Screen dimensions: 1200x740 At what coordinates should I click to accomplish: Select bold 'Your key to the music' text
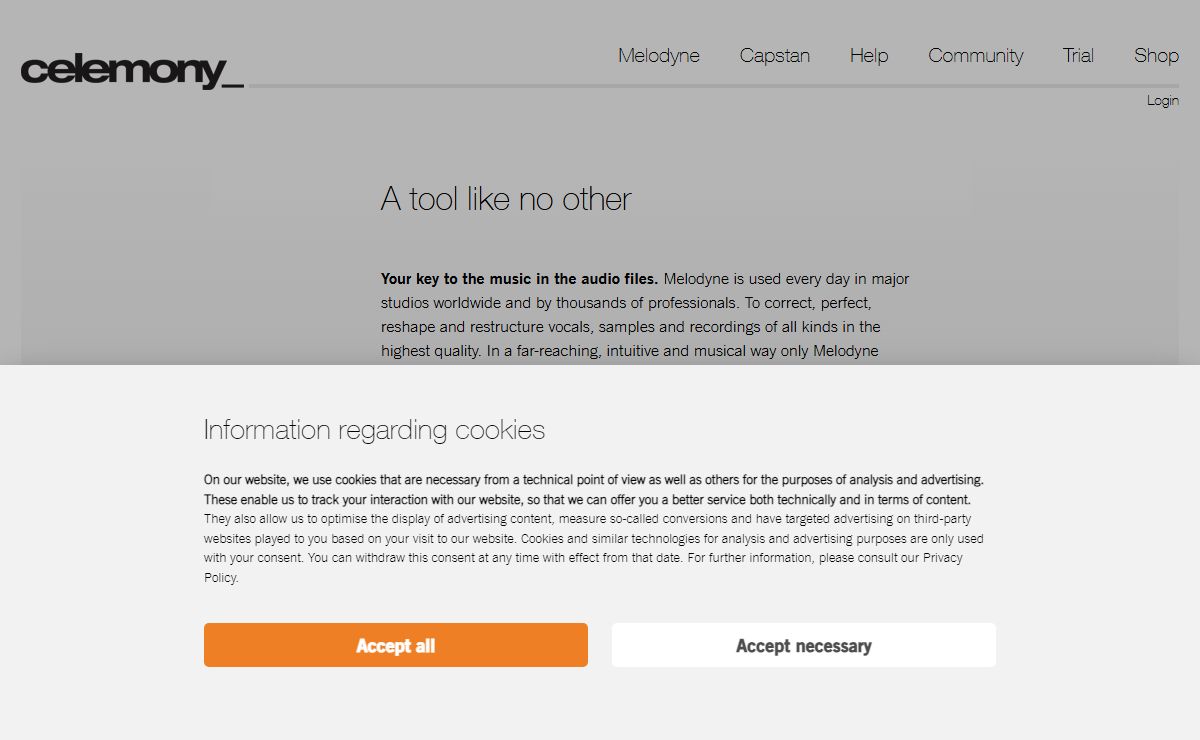point(519,279)
